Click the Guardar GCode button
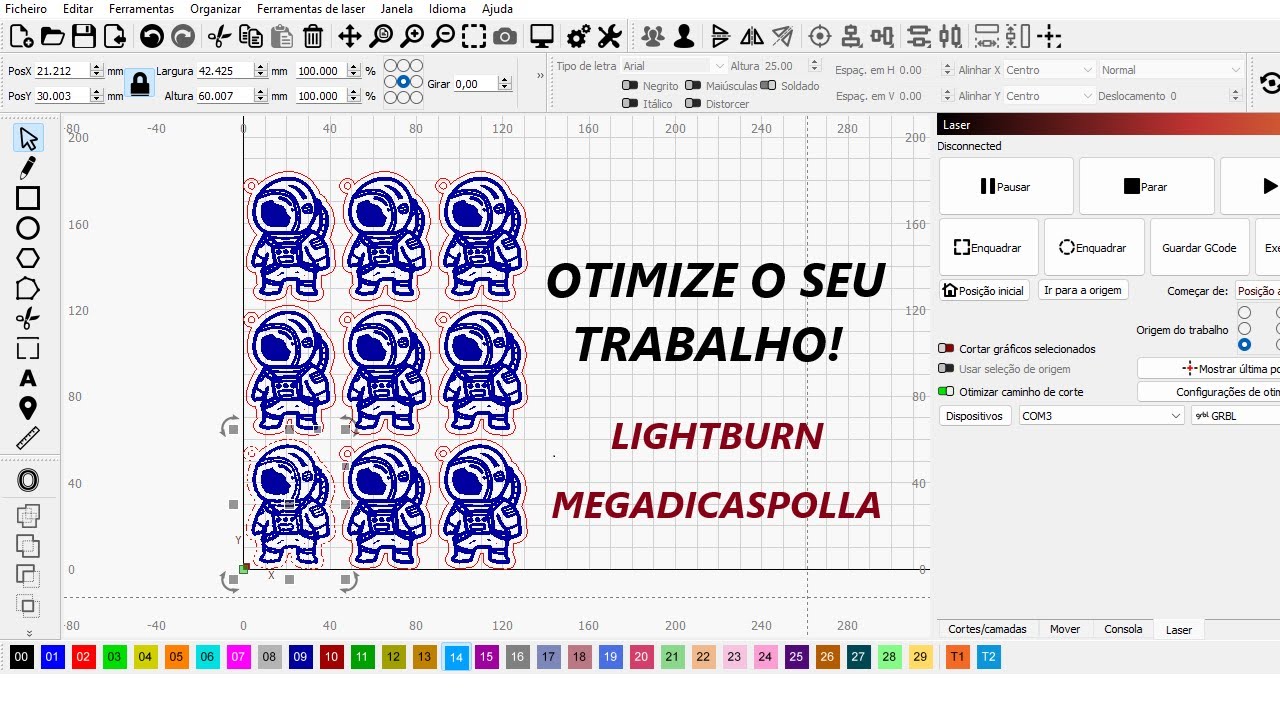This screenshot has width=1280, height=720. (x=1199, y=248)
